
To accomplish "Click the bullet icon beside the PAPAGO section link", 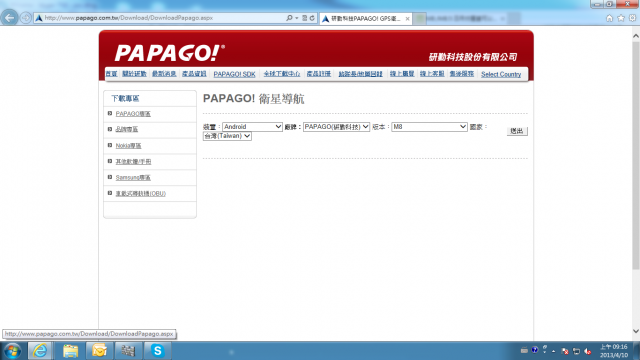I will pos(110,113).
